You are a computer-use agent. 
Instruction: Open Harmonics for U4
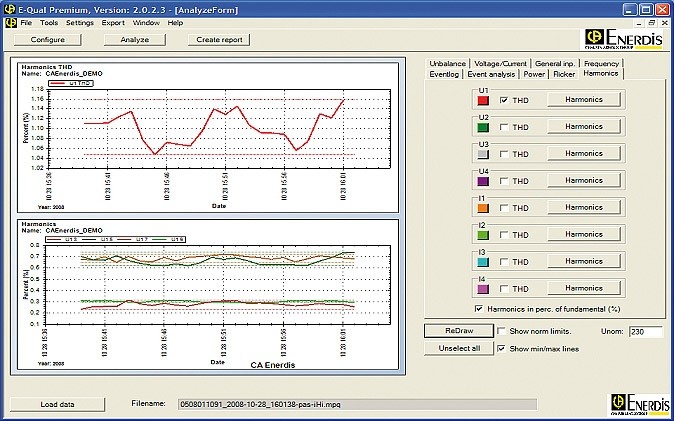(584, 180)
